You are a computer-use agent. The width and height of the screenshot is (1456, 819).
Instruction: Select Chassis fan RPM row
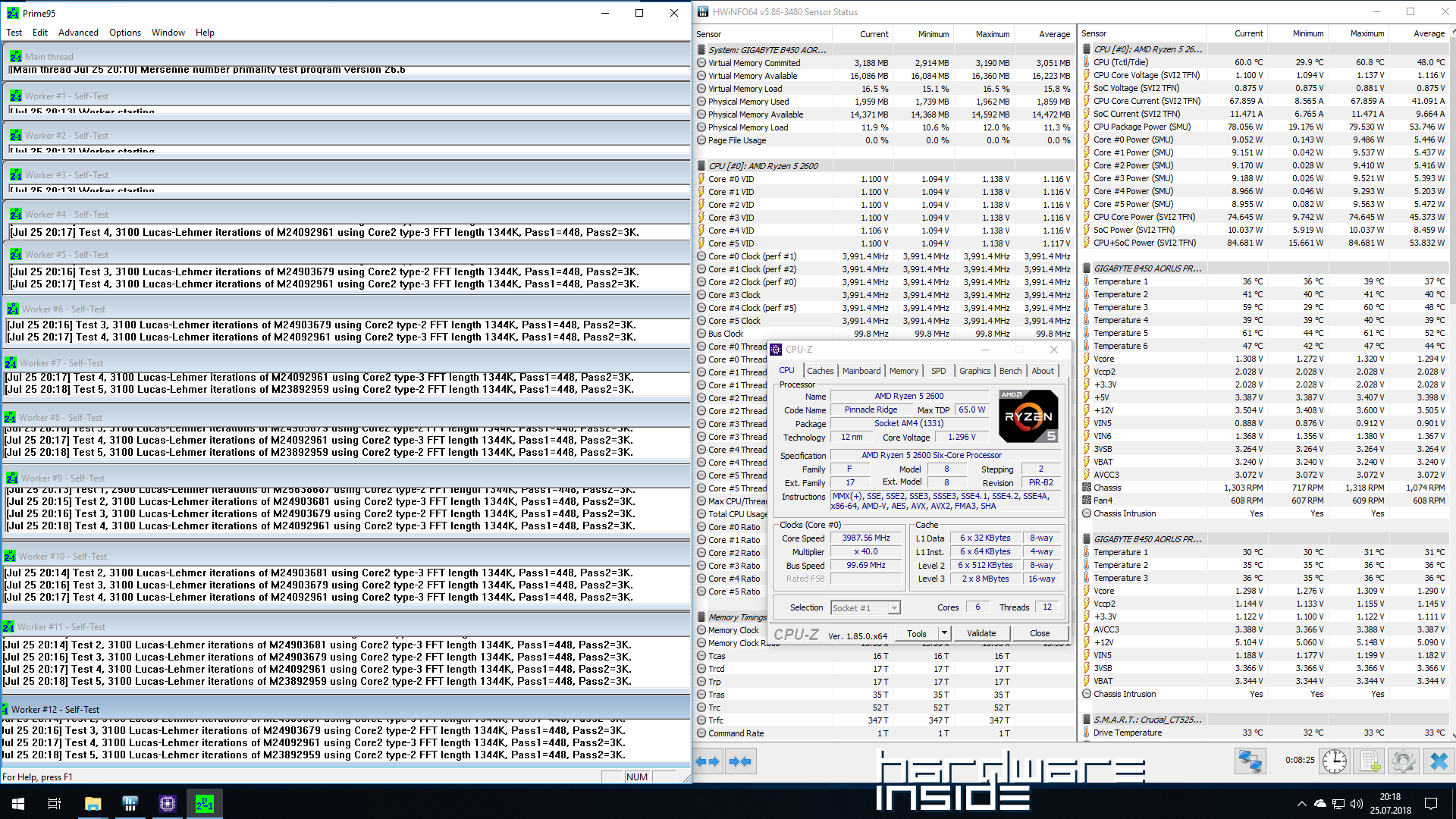click(x=1265, y=488)
